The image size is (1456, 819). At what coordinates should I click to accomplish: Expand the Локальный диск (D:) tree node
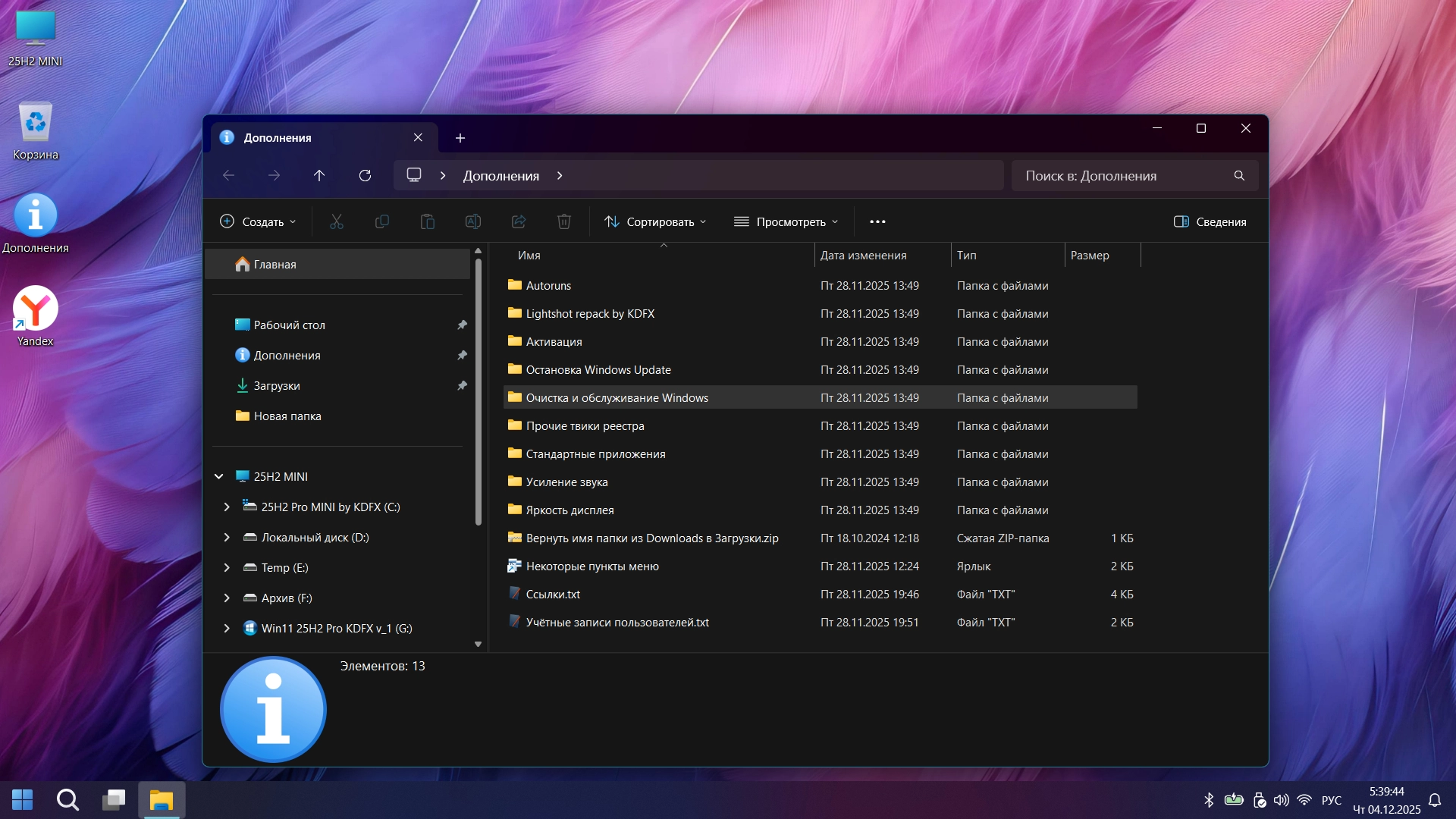tap(227, 537)
